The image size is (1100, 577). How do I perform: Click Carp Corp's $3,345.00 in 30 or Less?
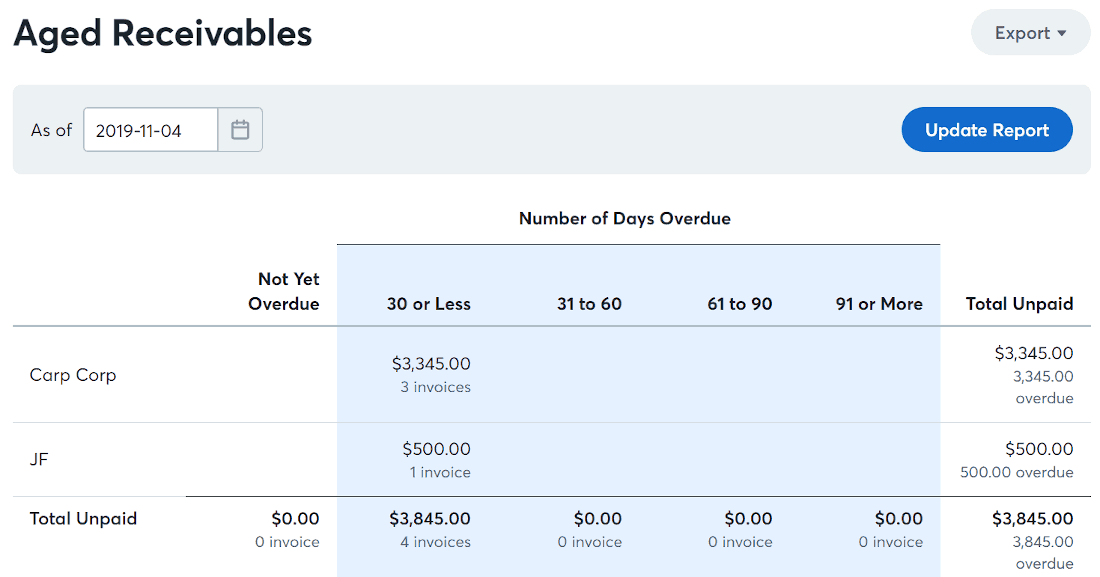click(431, 364)
